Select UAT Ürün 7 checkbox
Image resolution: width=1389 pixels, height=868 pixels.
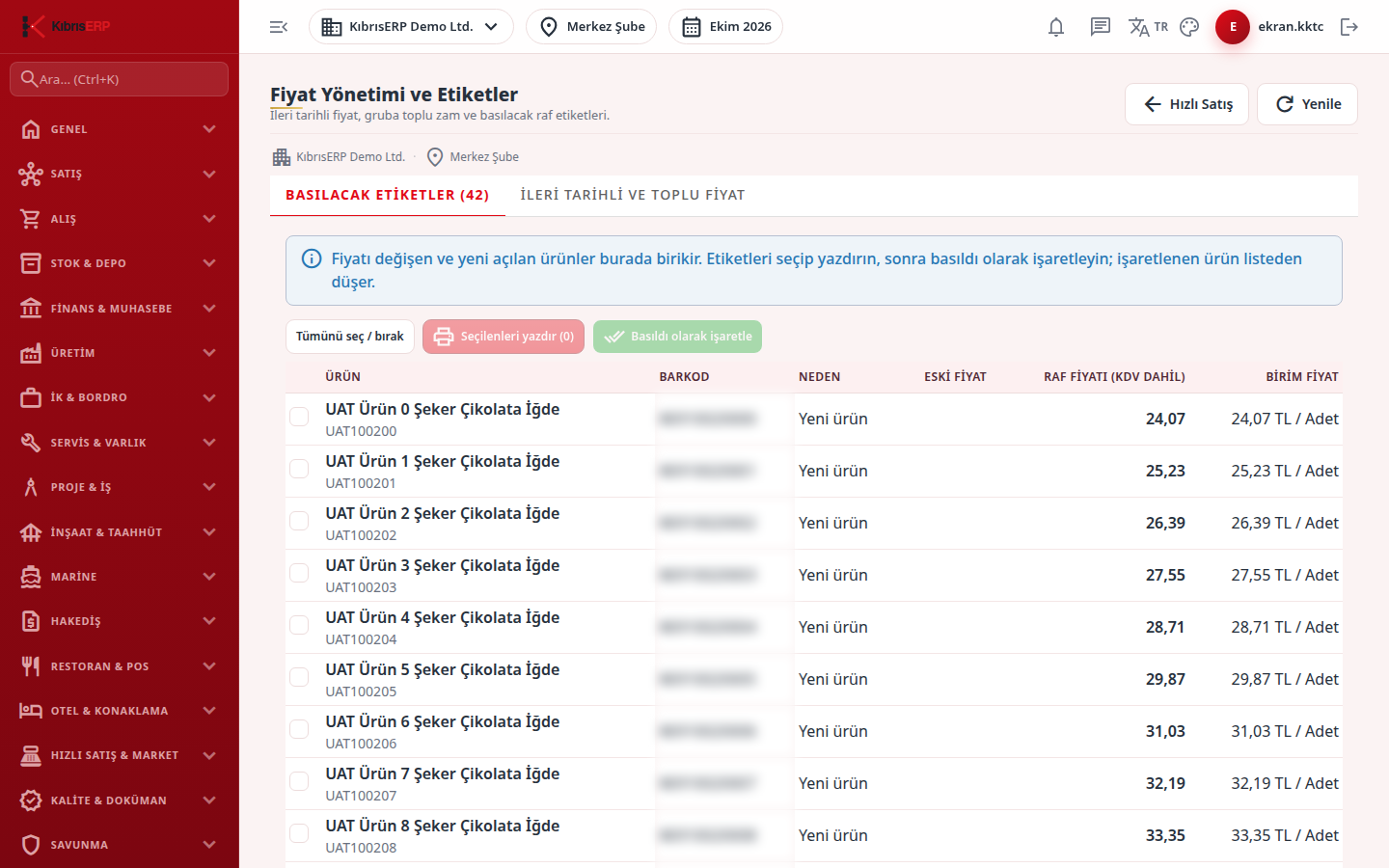tap(299, 781)
